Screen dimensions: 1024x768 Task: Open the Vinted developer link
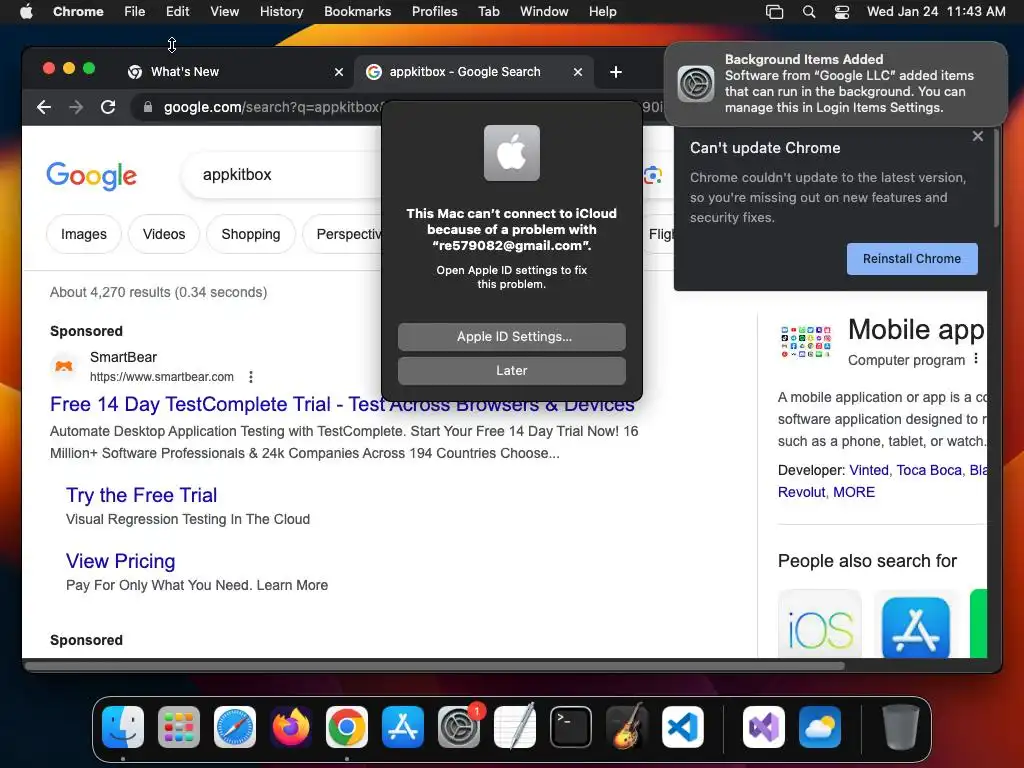tap(869, 470)
